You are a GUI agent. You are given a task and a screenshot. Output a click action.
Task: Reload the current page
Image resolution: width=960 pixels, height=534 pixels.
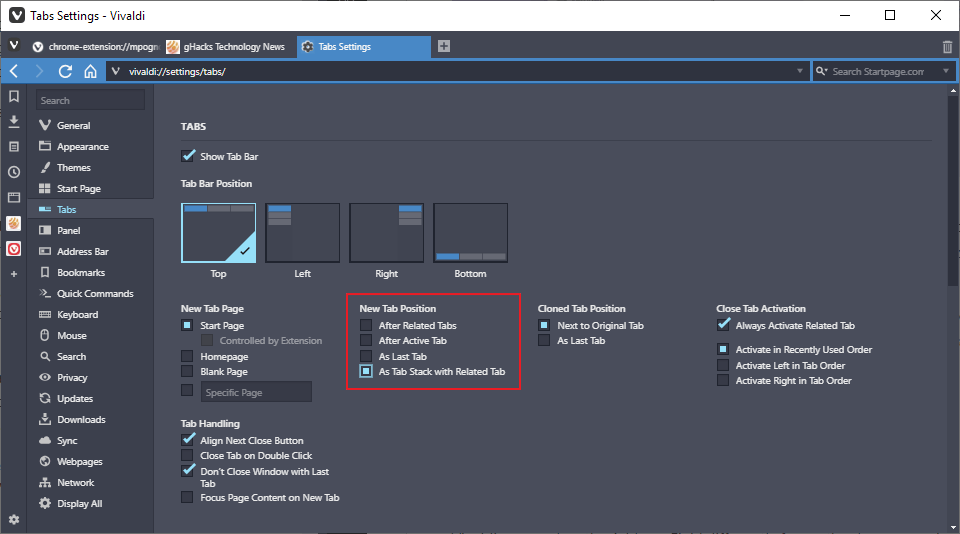point(65,72)
